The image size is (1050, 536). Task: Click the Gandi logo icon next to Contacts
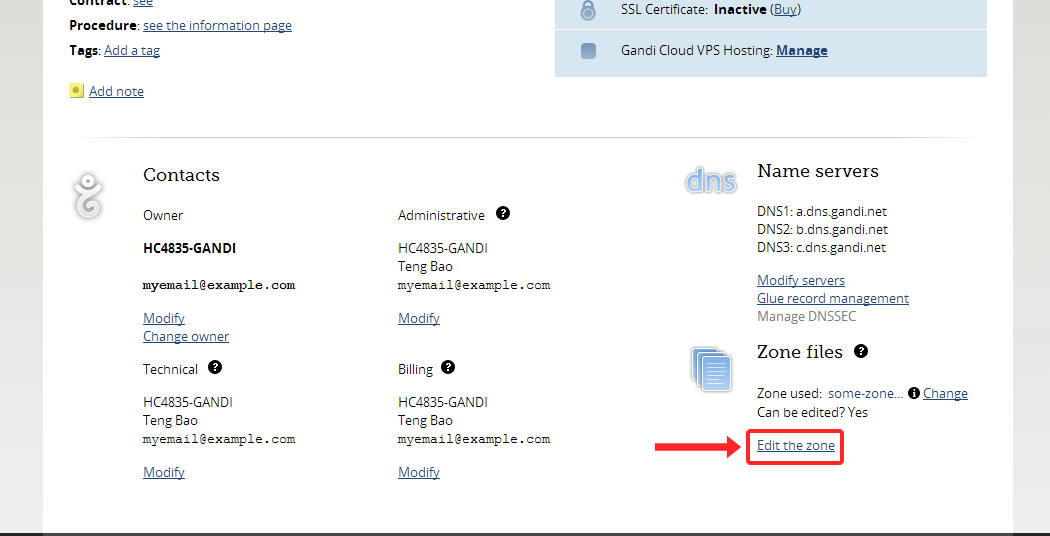click(88, 196)
